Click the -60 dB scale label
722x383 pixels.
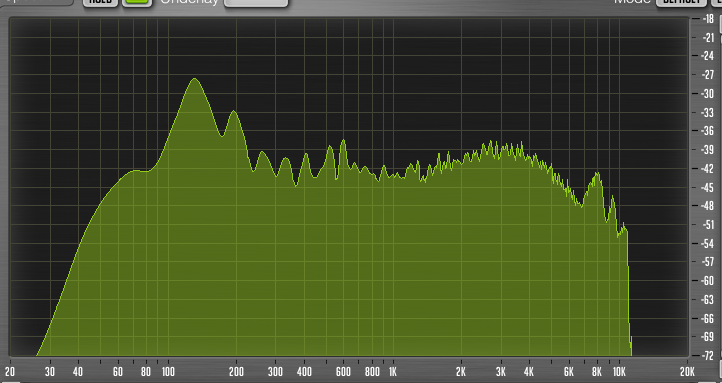click(708, 281)
